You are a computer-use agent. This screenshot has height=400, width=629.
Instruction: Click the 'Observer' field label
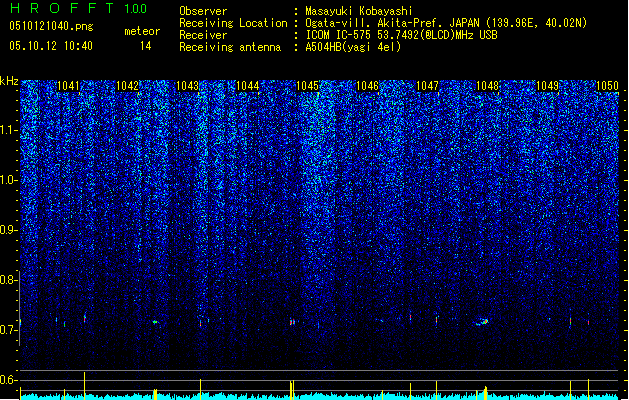click(203, 11)
